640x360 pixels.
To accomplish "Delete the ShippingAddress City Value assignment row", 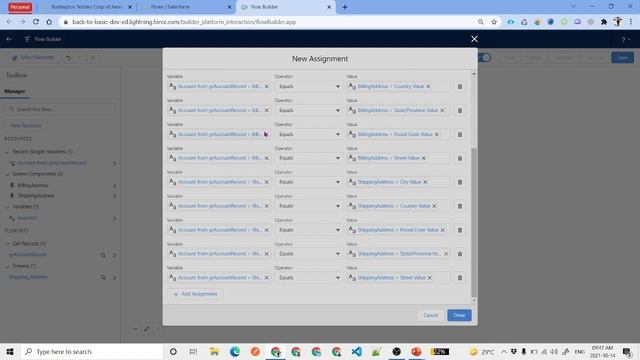I will click(x=460, y=182).
